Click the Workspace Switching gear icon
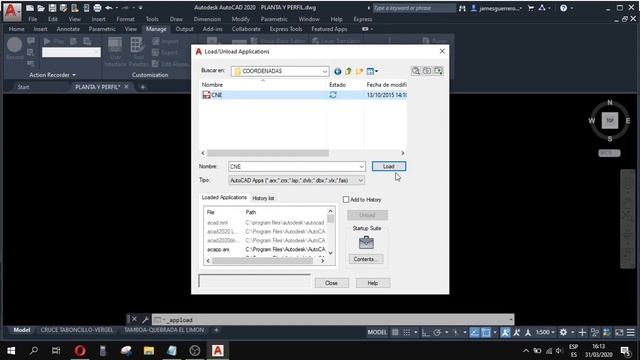Viewport: 640px width, 360px height. (x=563, y=332)
